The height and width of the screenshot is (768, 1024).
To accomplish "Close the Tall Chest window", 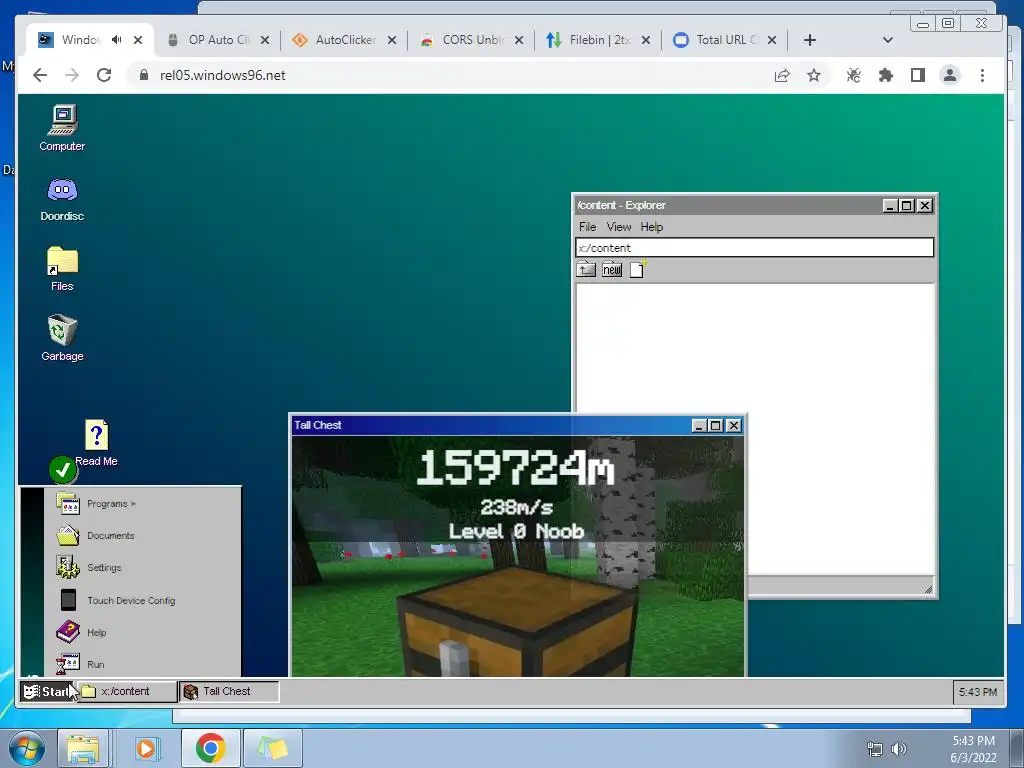I will tap(733, 426).
